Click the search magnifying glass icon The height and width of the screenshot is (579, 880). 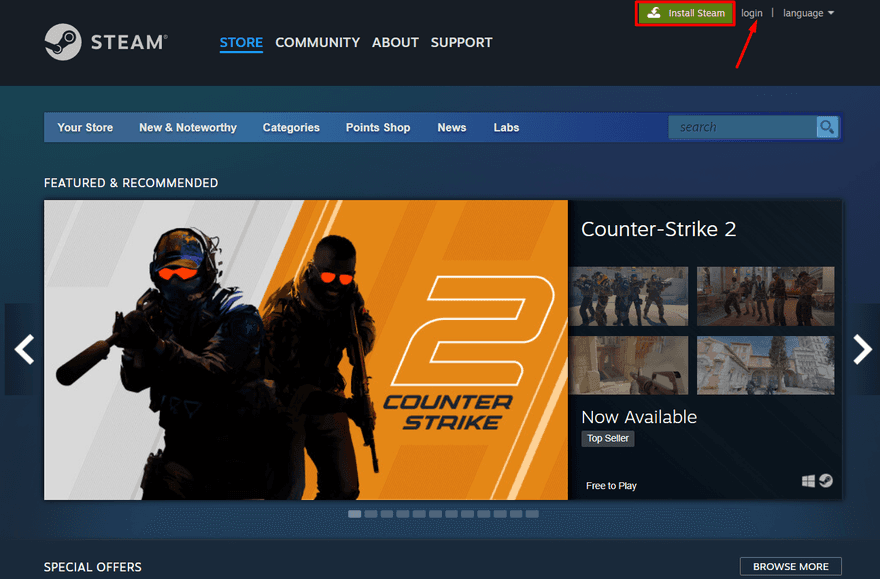[x=826, y=127]
